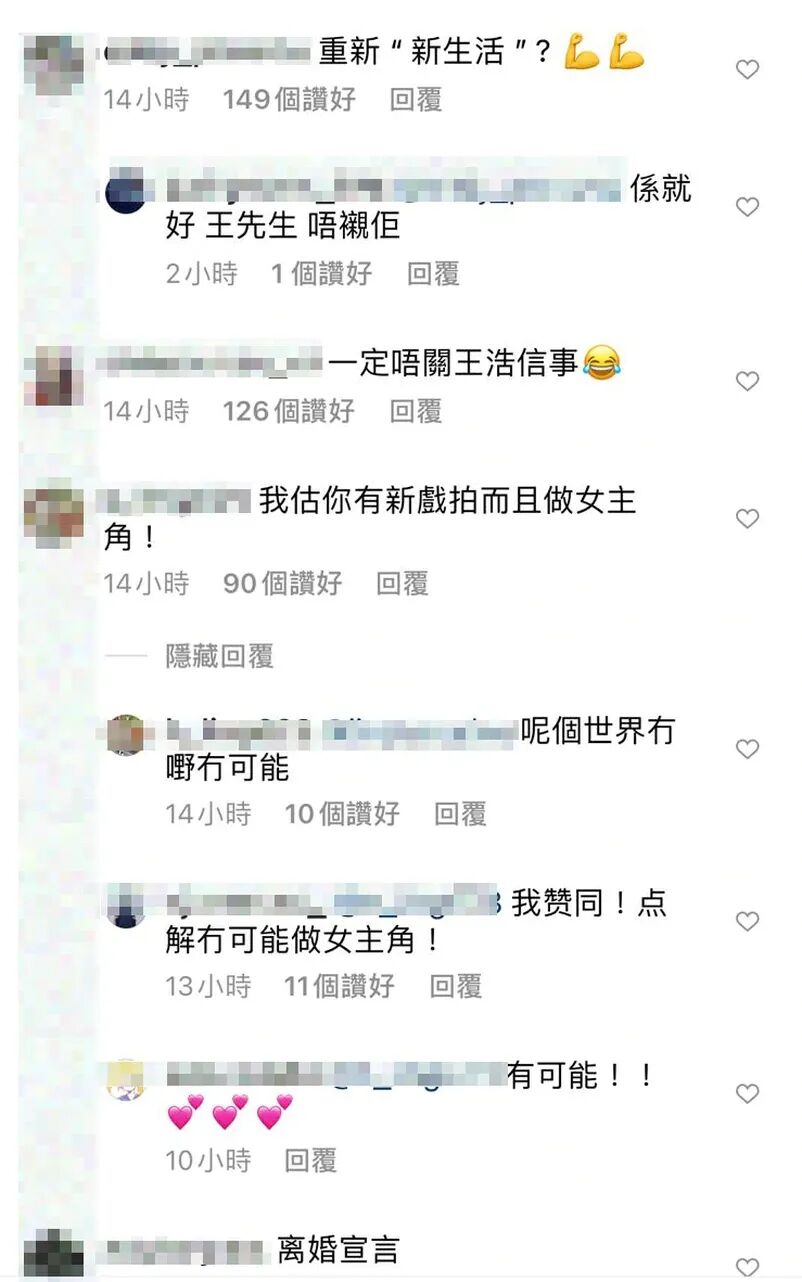Collapse replies via "隱藏回覆"
The width and height of the screenshot is (802, 1282).
coord(219,656)
